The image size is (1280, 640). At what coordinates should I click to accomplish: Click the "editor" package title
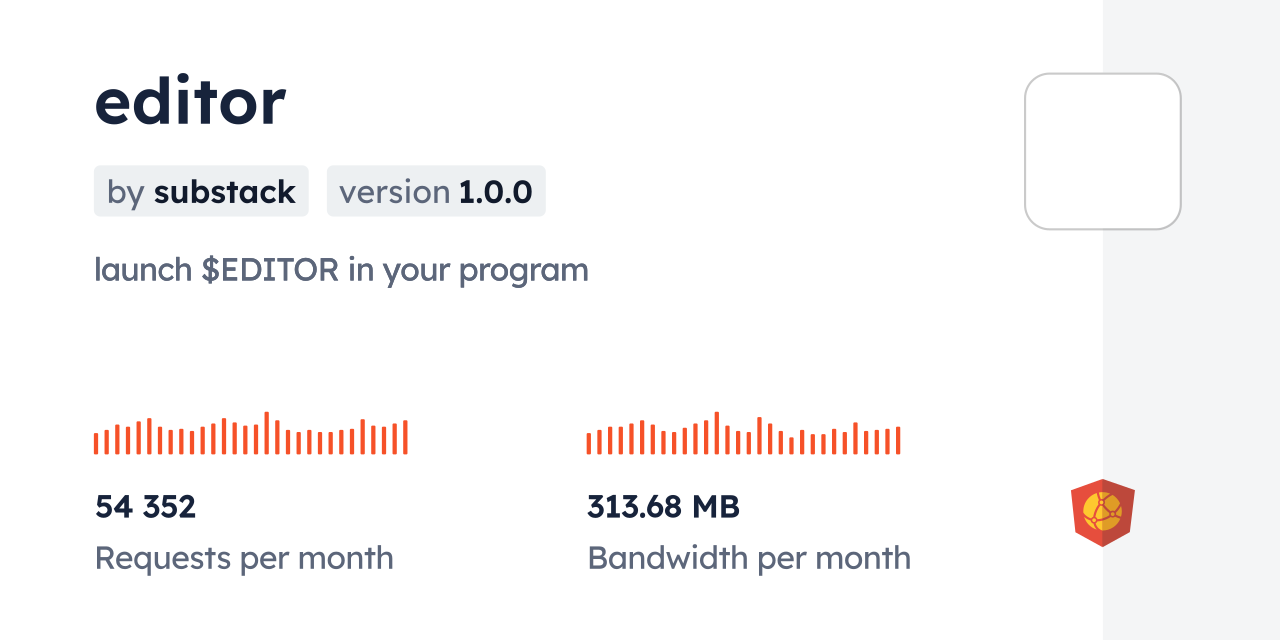tap(190, 101)
